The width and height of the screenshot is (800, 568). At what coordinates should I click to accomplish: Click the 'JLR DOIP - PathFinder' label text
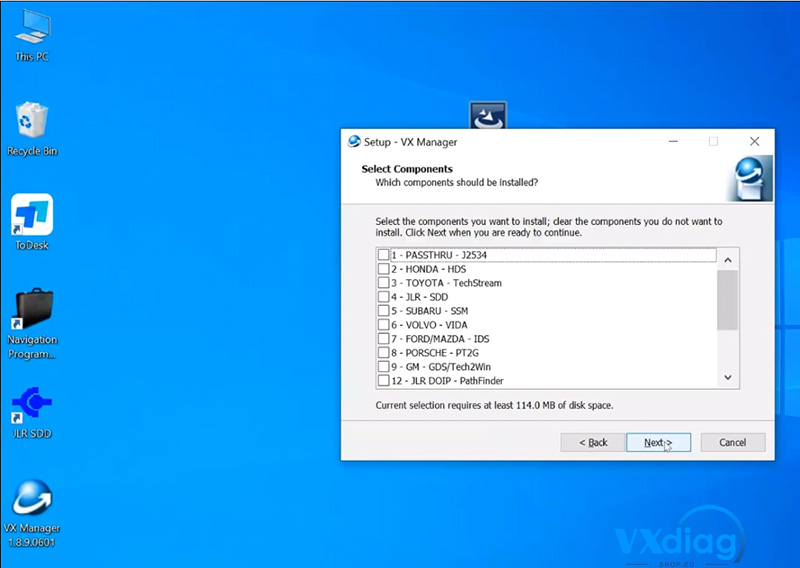[457, 381]
